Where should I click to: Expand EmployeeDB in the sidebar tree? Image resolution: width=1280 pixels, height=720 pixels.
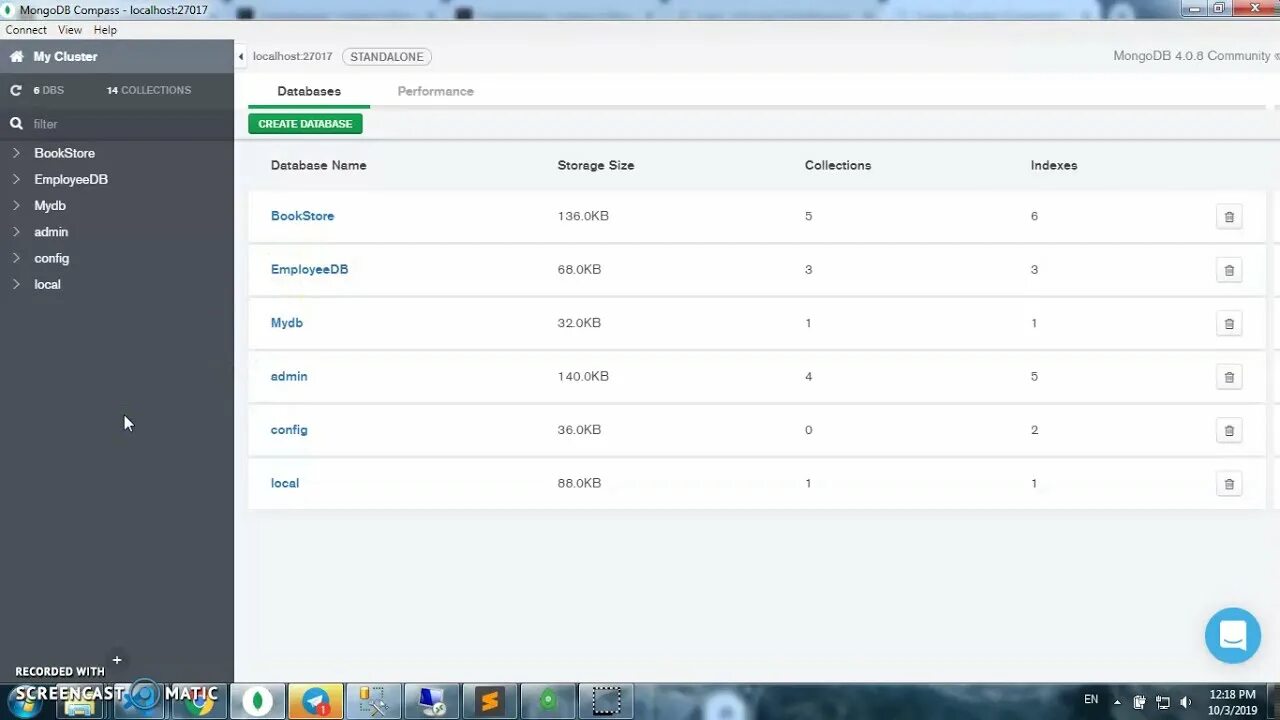[x=16, y=179]
